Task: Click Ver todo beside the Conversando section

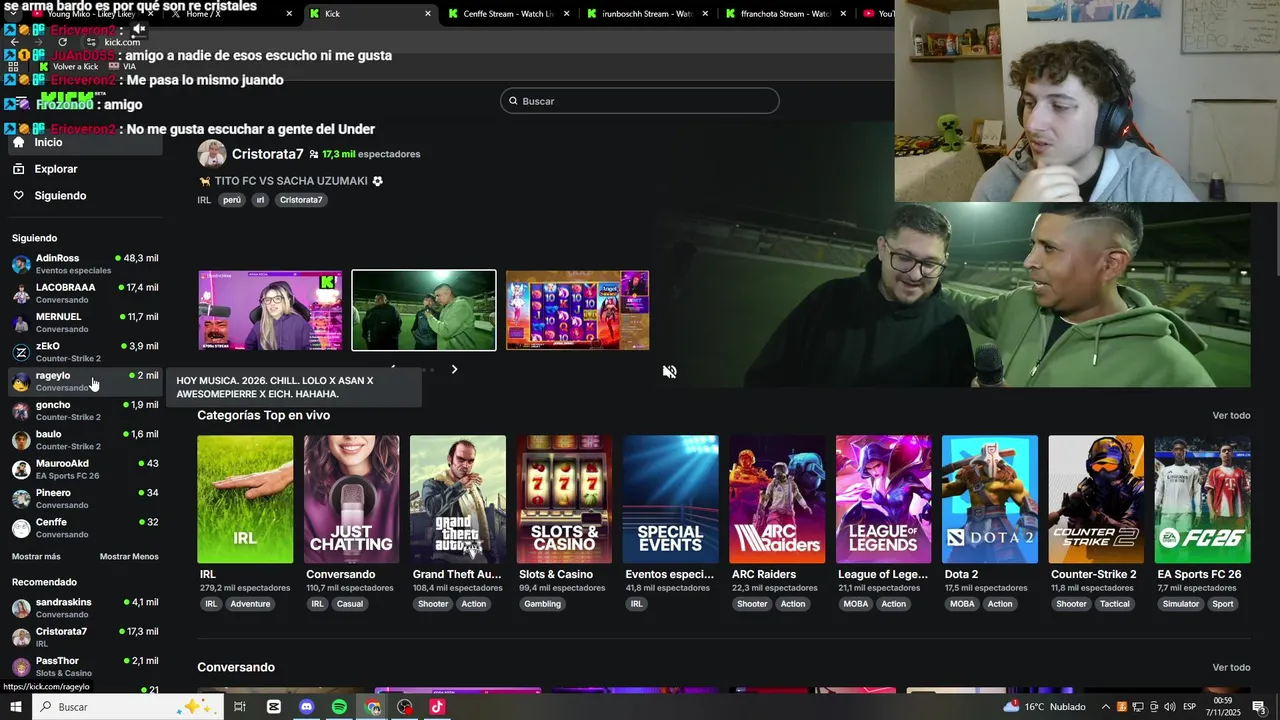Action: tap(1231, 667)
